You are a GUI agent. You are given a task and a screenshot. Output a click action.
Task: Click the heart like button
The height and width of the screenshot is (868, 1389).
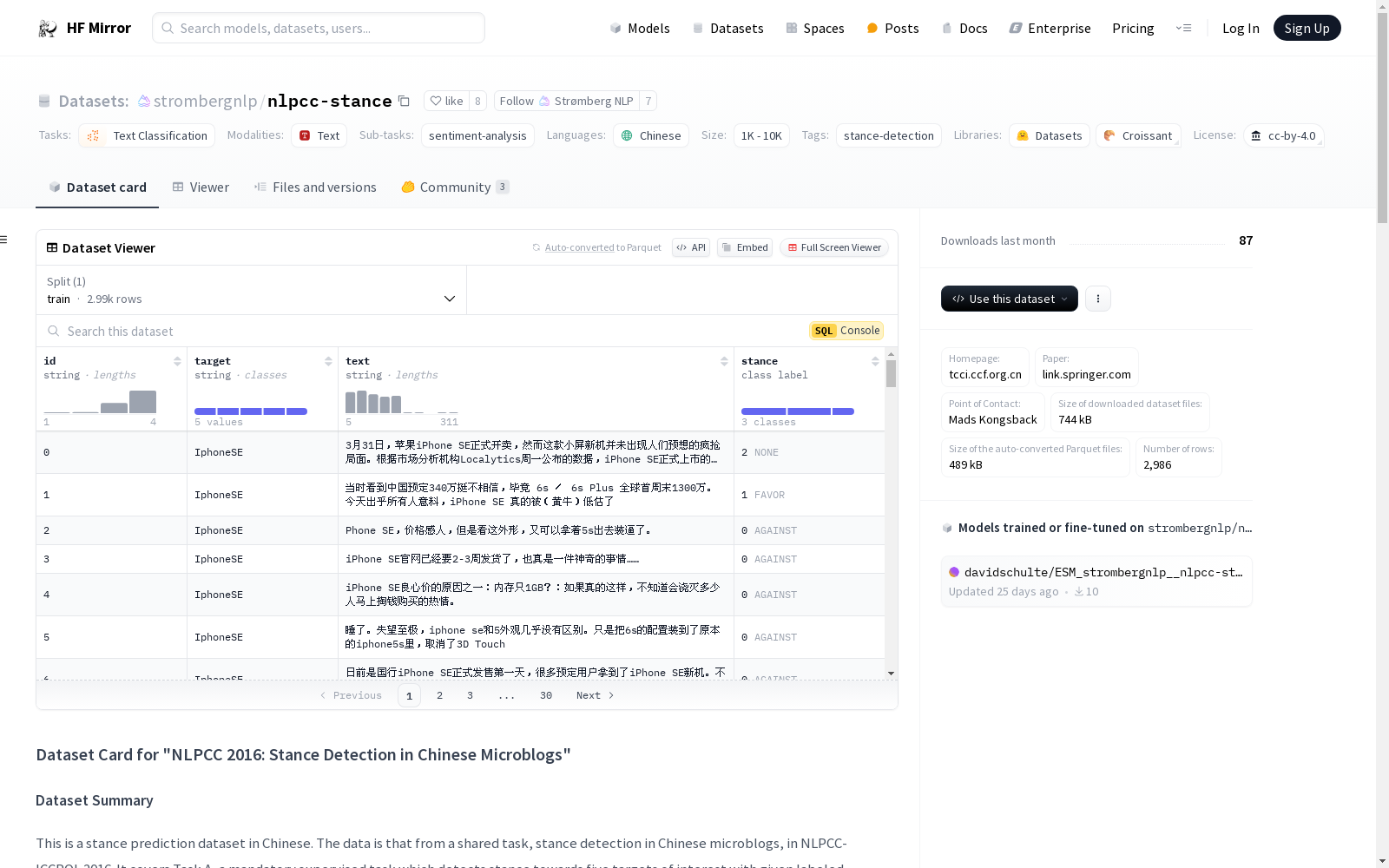click(447, 101)
